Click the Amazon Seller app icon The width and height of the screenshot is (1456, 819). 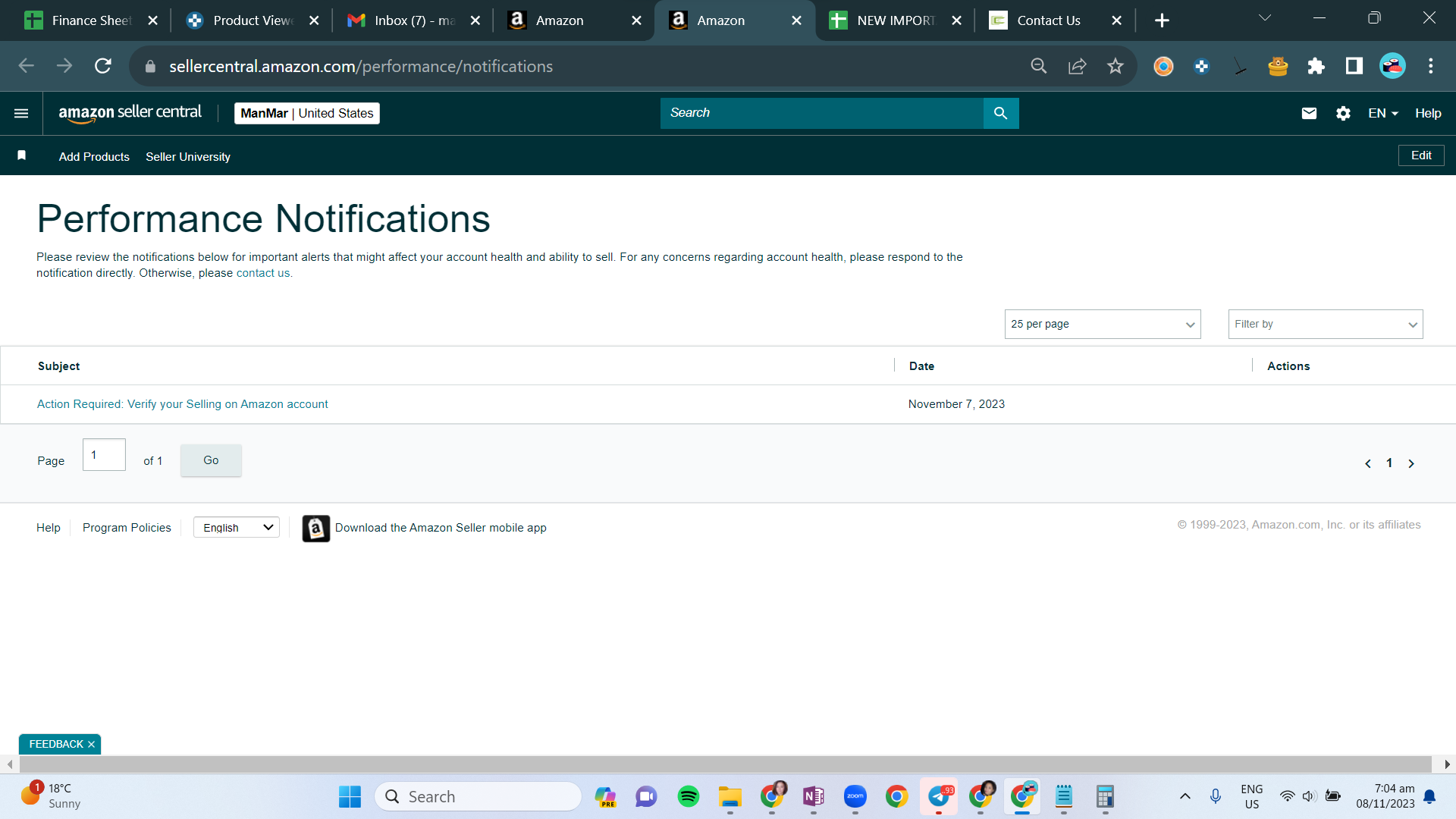316,528
